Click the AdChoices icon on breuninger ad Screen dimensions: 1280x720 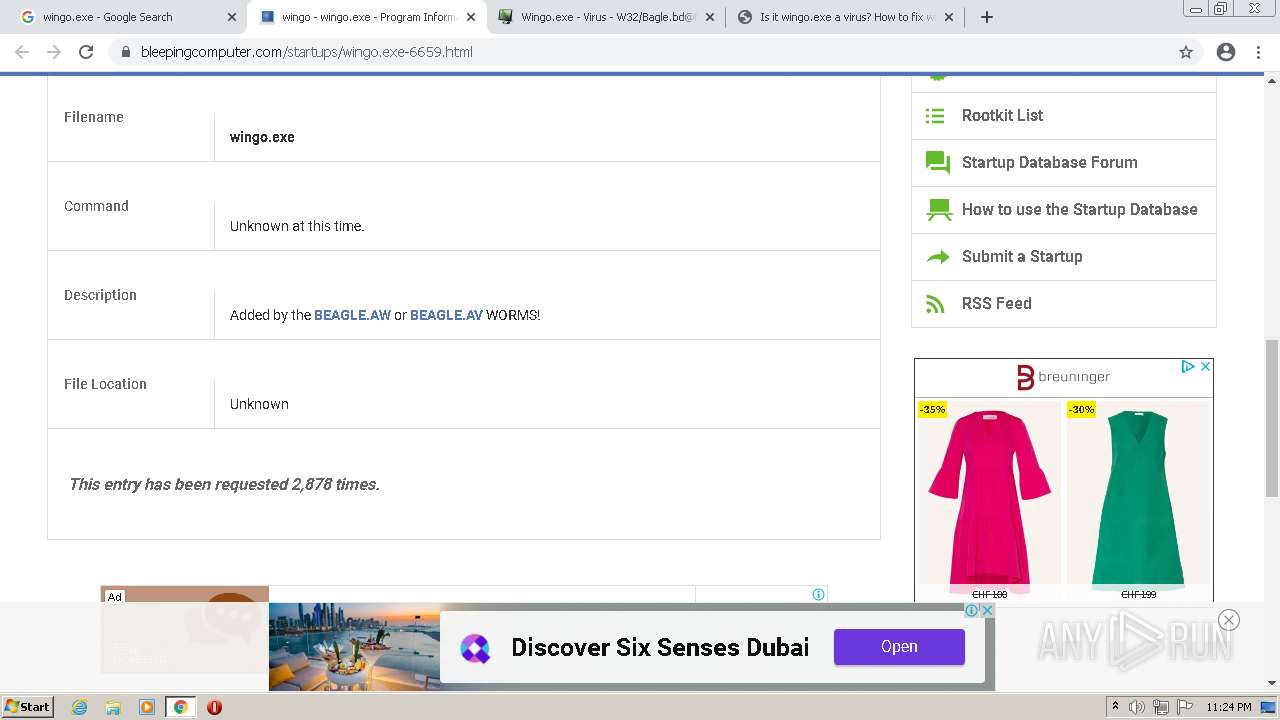tap(1188, 367)
